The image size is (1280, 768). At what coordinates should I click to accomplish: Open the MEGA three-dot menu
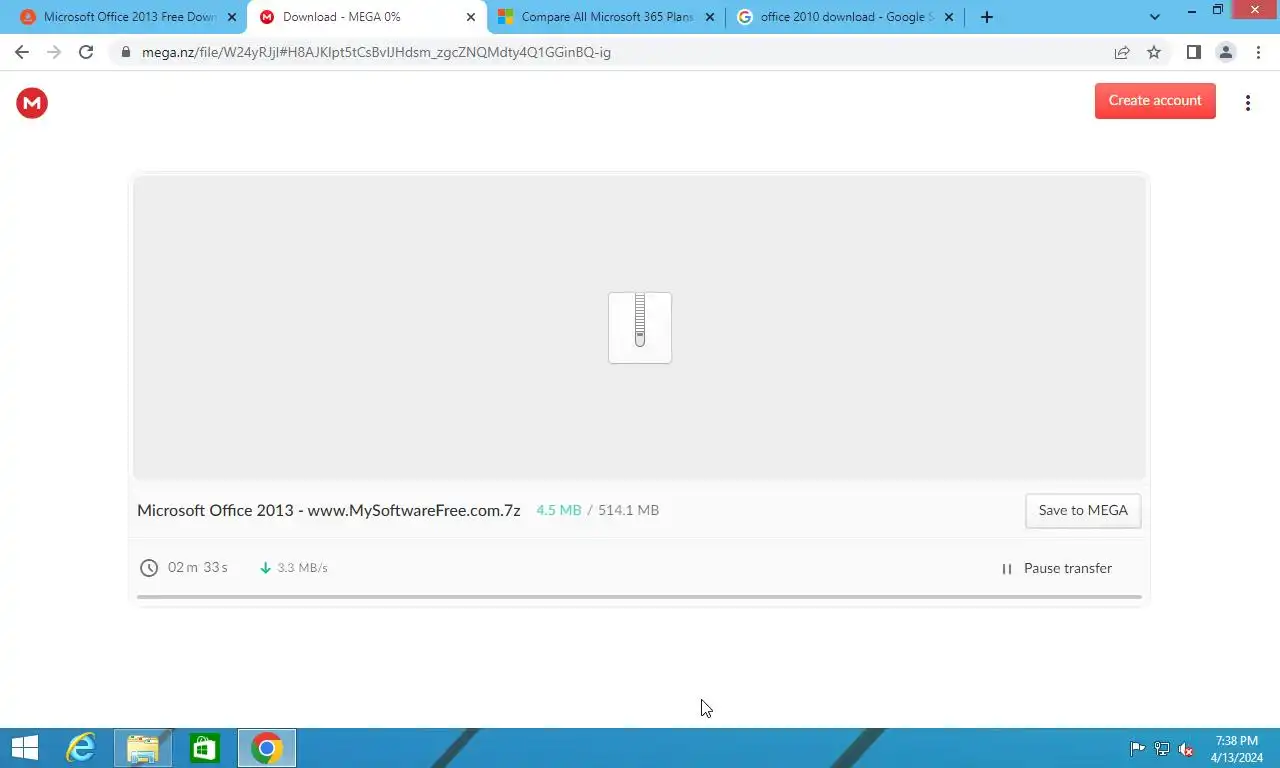[x=1247, y=102]
